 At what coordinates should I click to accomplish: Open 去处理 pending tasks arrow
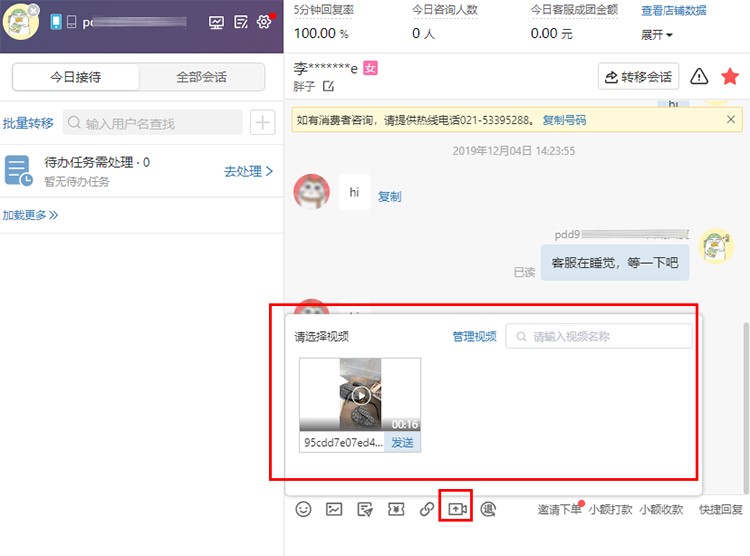pyautogui.click(x=248, y=171)
